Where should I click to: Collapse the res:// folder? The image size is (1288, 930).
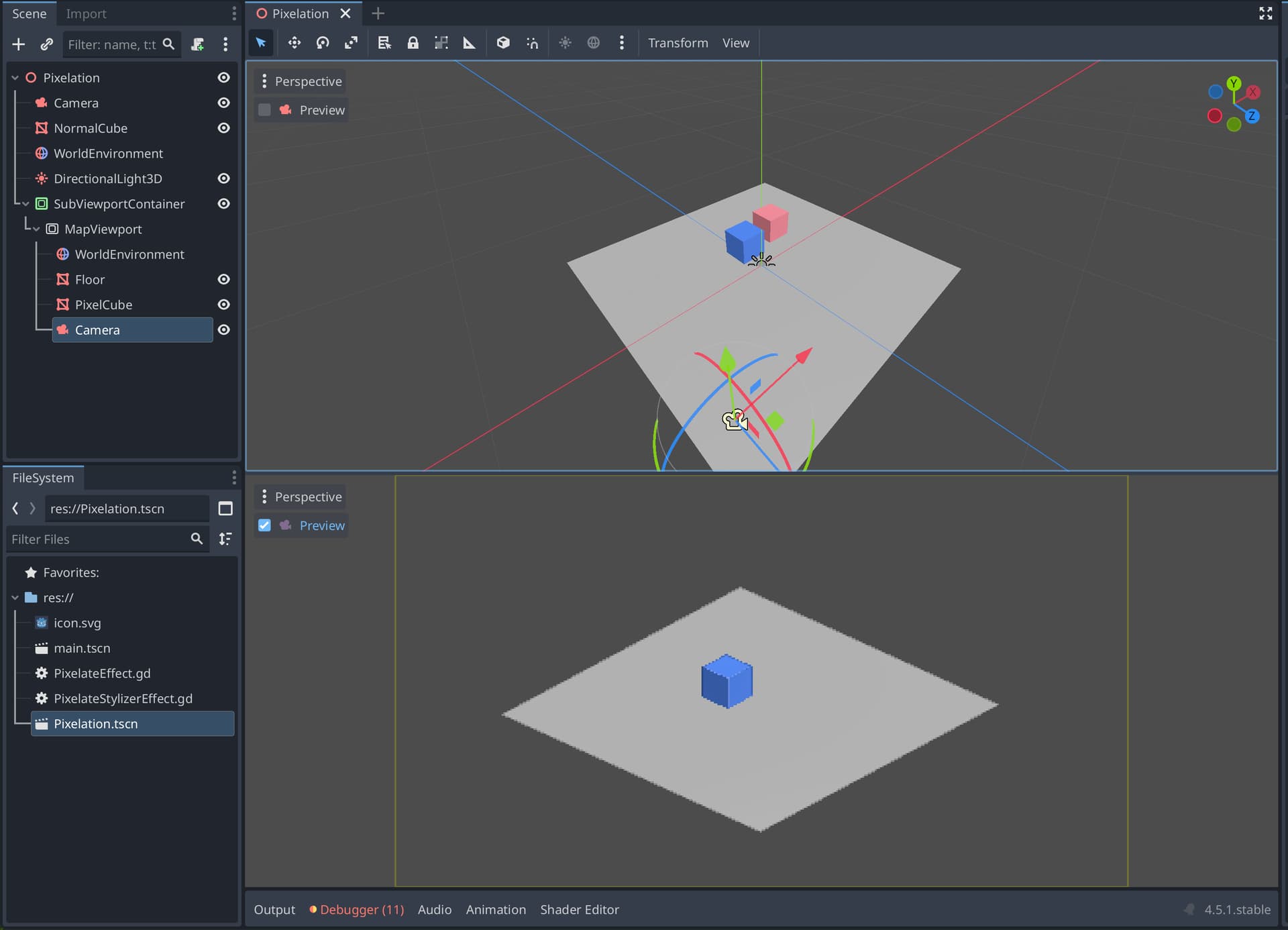point(15,598)
